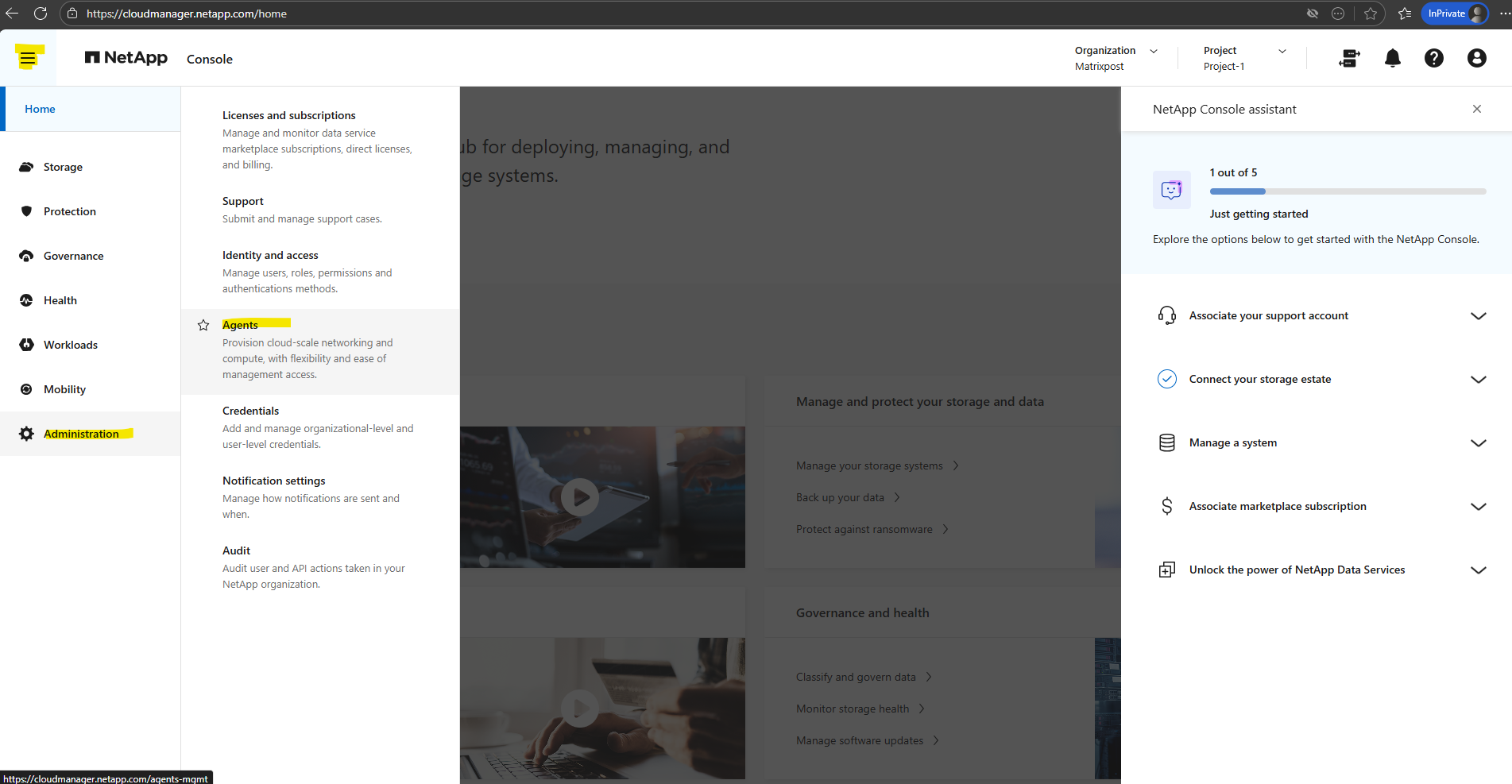
Task: Open the help question mark menu
Action: 1434,58
